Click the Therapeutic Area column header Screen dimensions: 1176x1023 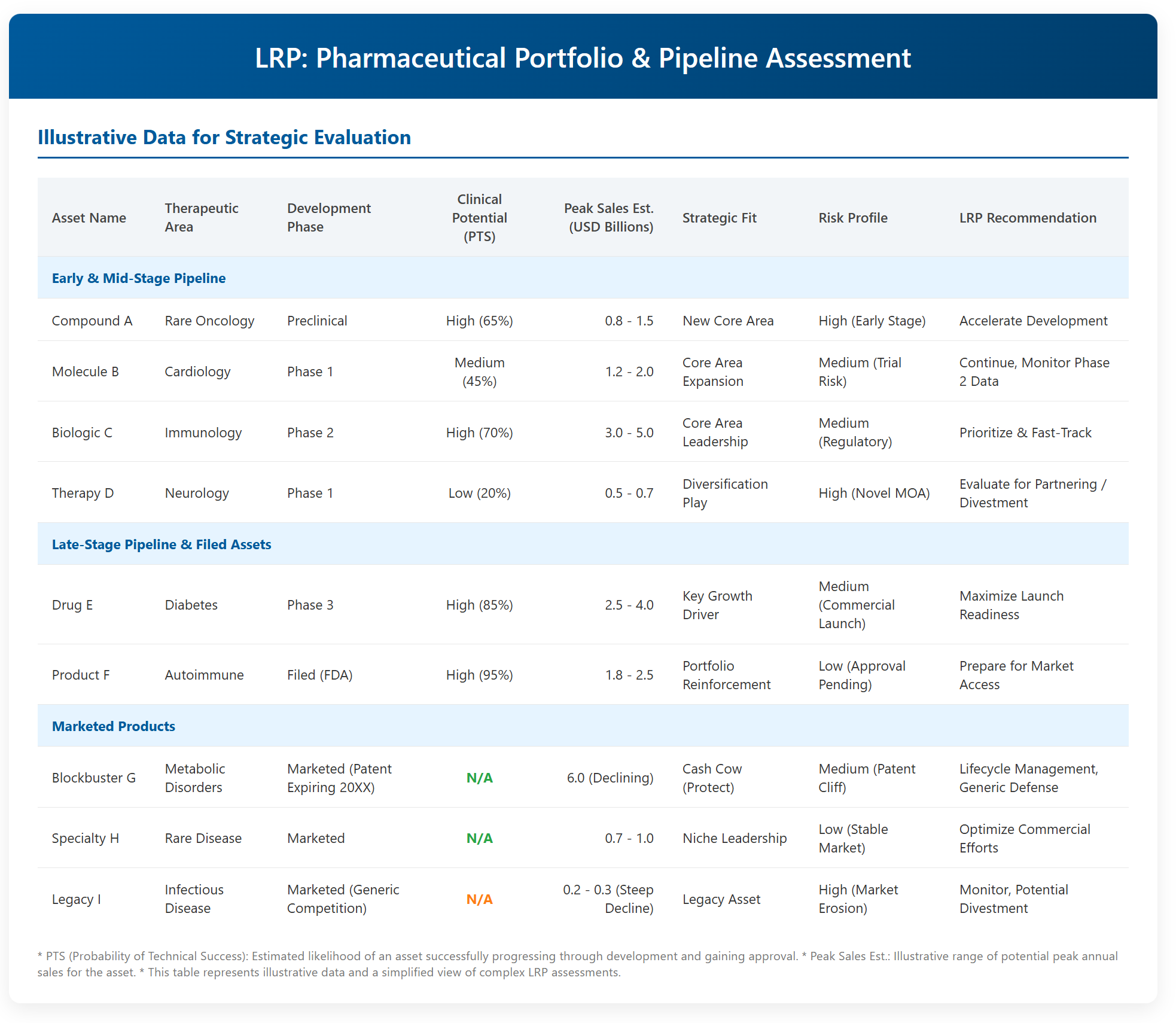tap(202, 218)
